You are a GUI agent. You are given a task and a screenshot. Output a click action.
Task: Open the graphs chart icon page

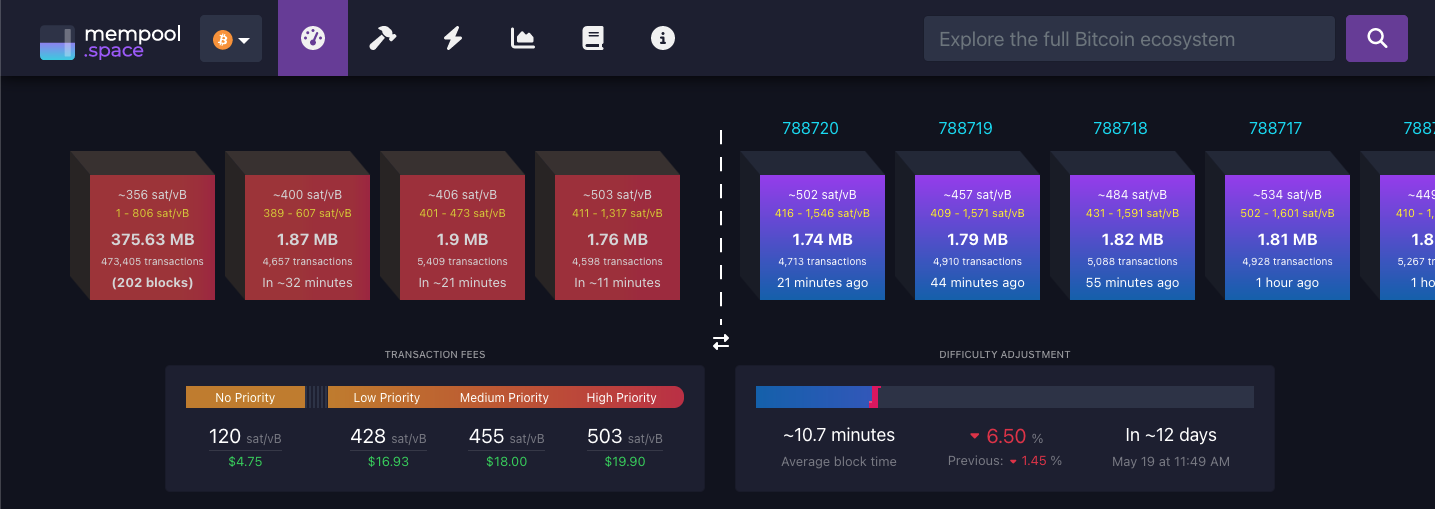[523, 39]
